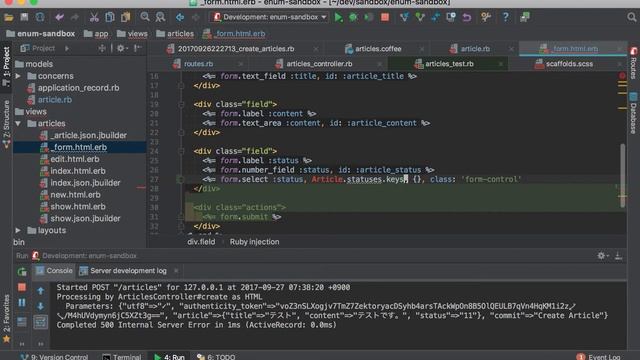Open application_record.rb in the tree
Screen dimensions: 640x360
click(x=78, y=88)
